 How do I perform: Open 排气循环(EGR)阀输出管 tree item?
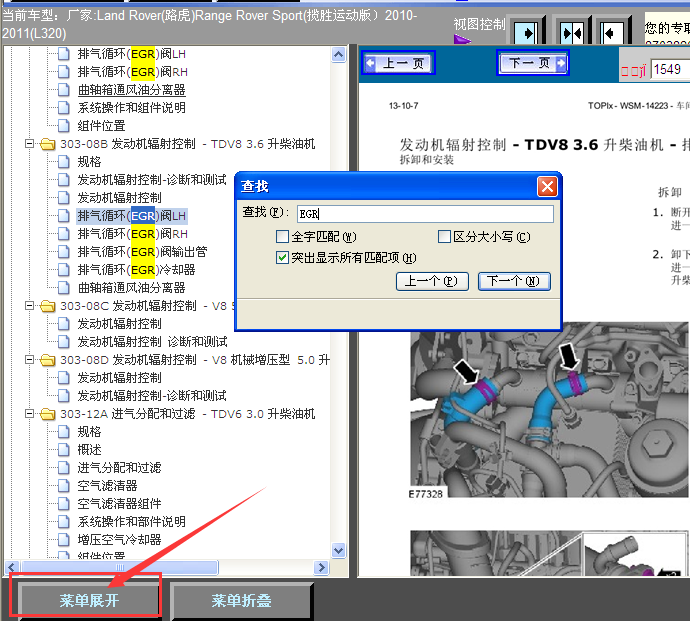coord(142,252)
